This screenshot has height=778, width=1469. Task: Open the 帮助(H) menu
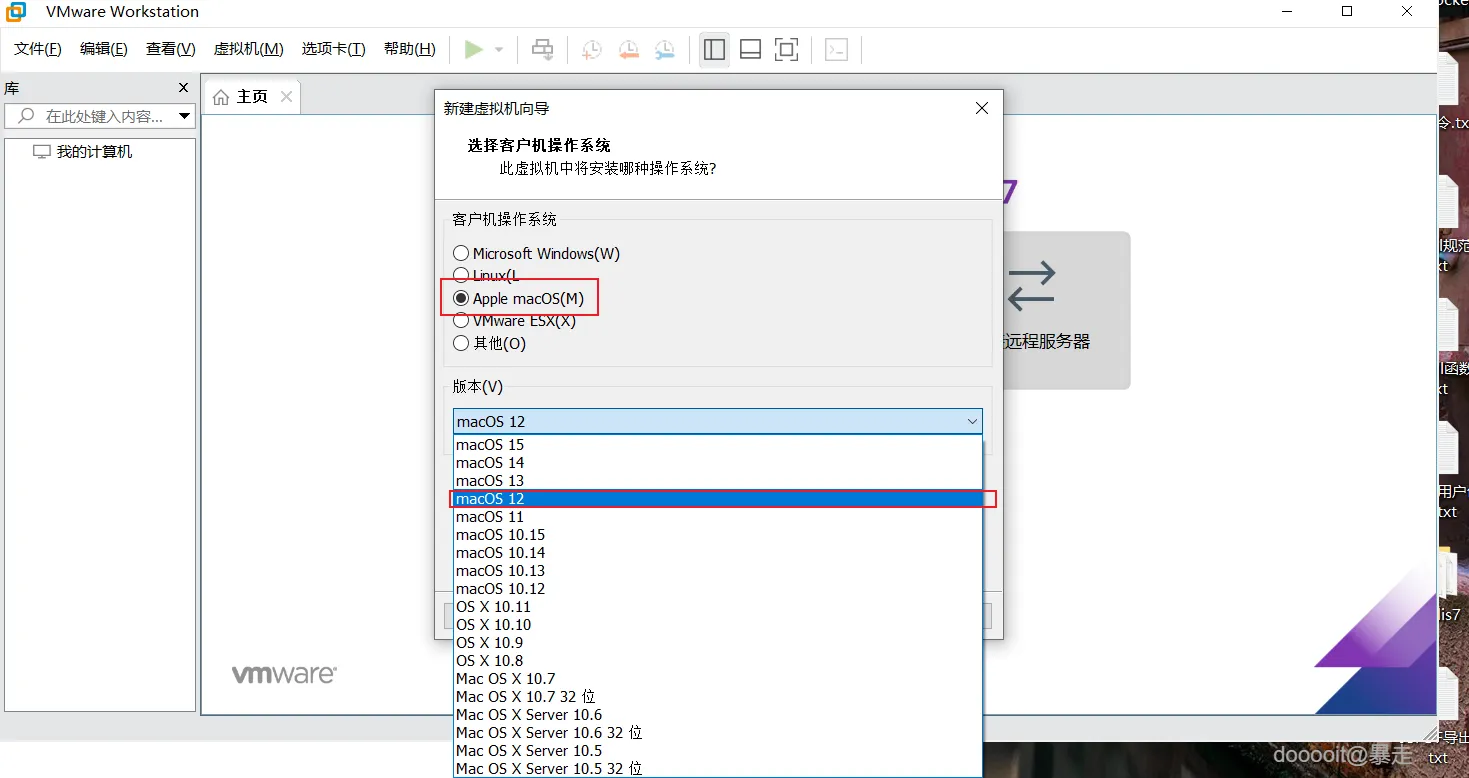tap(410, 49)
